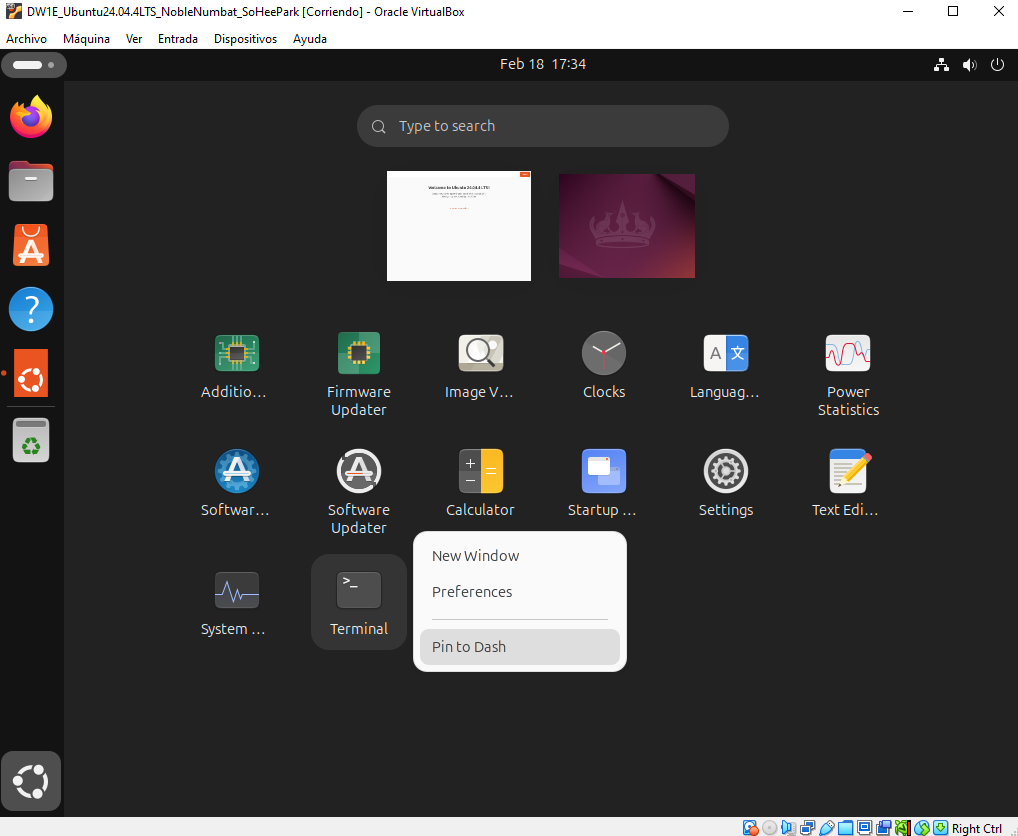Switch to the empty wallpaper workspace thumbnail
Image resolution: width=1018 pixels, height=836 pixels.
click(x=627, y=226)
